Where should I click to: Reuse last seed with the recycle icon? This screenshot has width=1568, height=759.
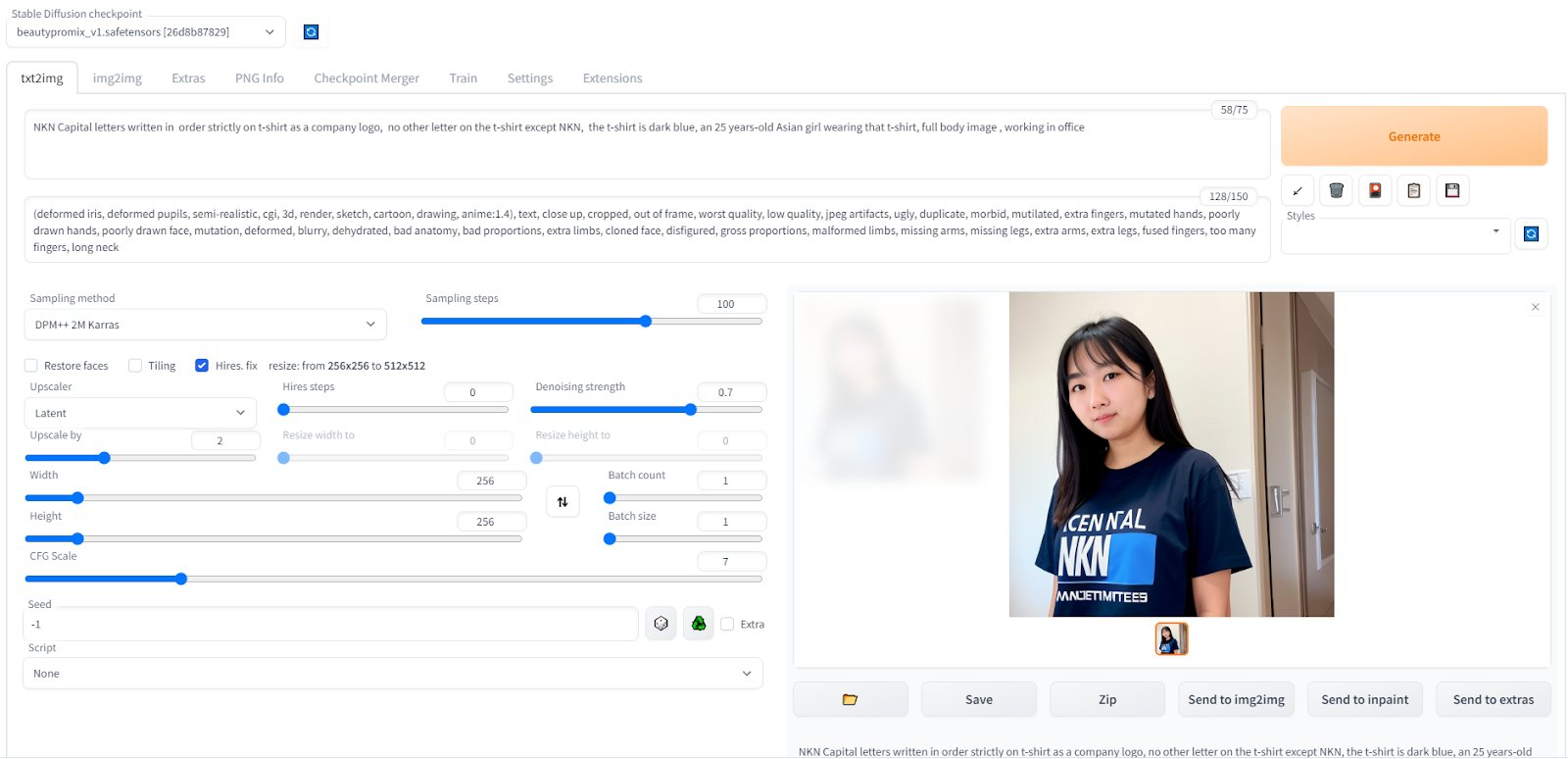[699, 624]
